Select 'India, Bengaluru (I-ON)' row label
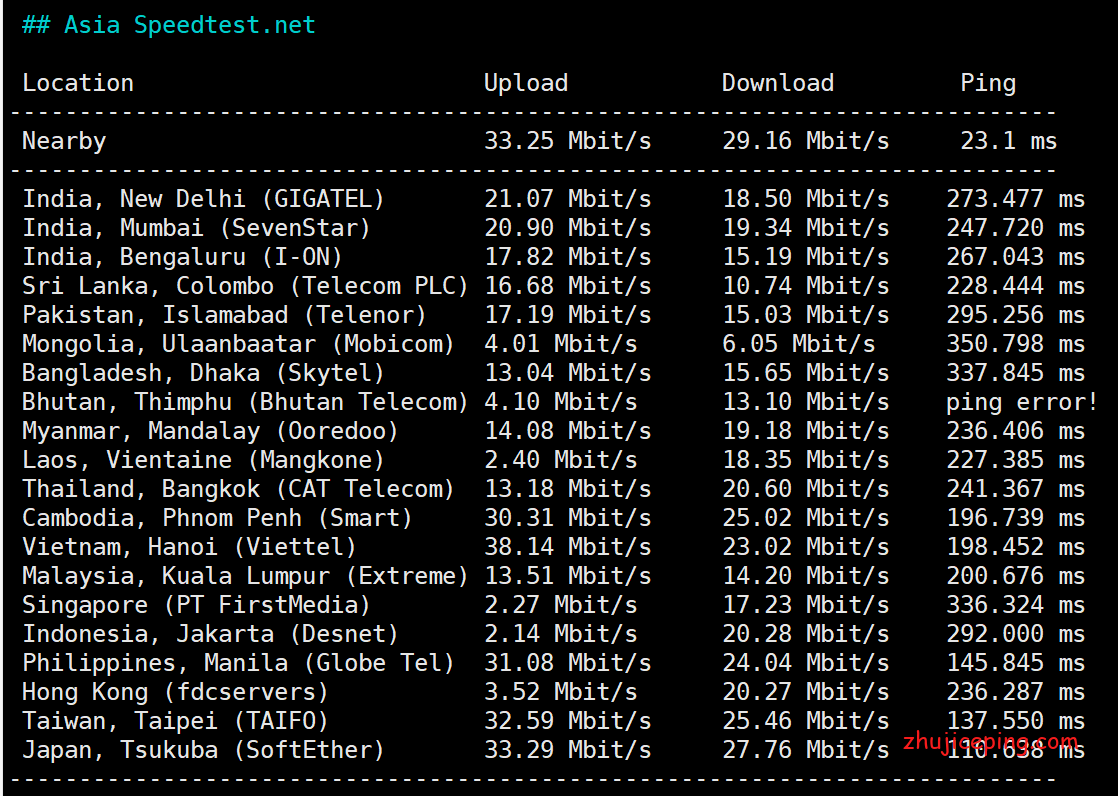The image size is (1118, 796). tap(183, 257)
